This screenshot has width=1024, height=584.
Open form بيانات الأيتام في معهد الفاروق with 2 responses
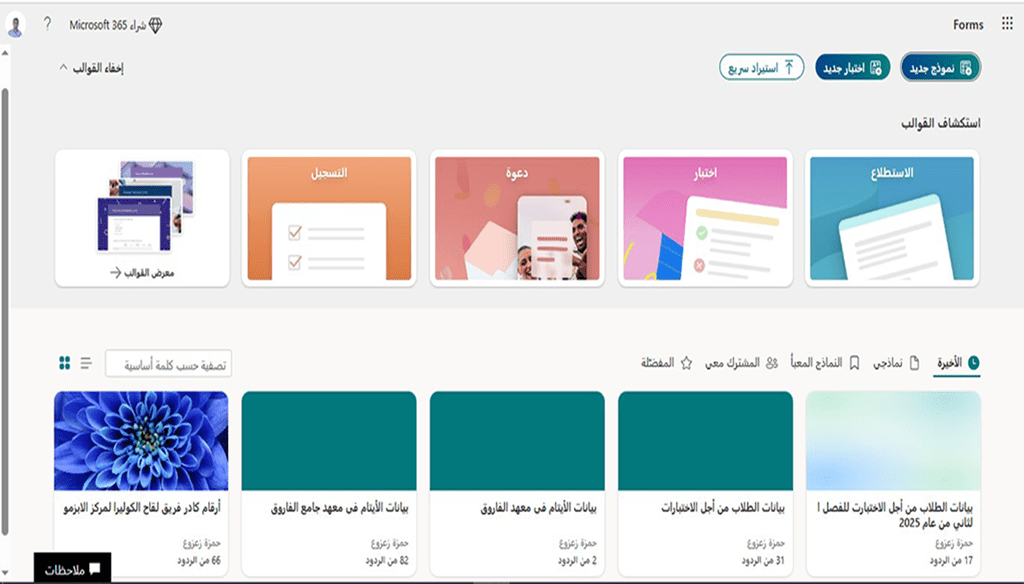517,483
